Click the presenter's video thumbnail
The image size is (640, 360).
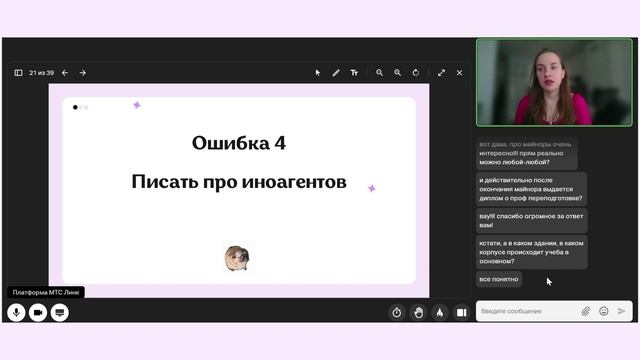coord(554,82)
